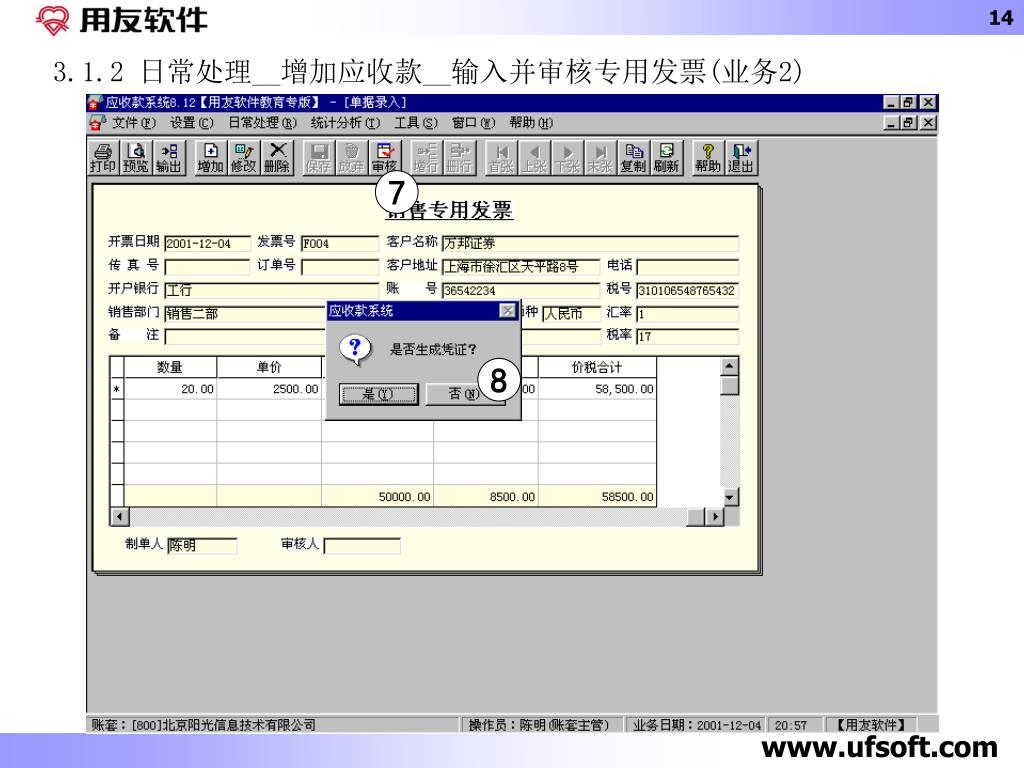Open the Settings (设置) menu
This screenshot has height=768, width=1024.
(191, 123)
